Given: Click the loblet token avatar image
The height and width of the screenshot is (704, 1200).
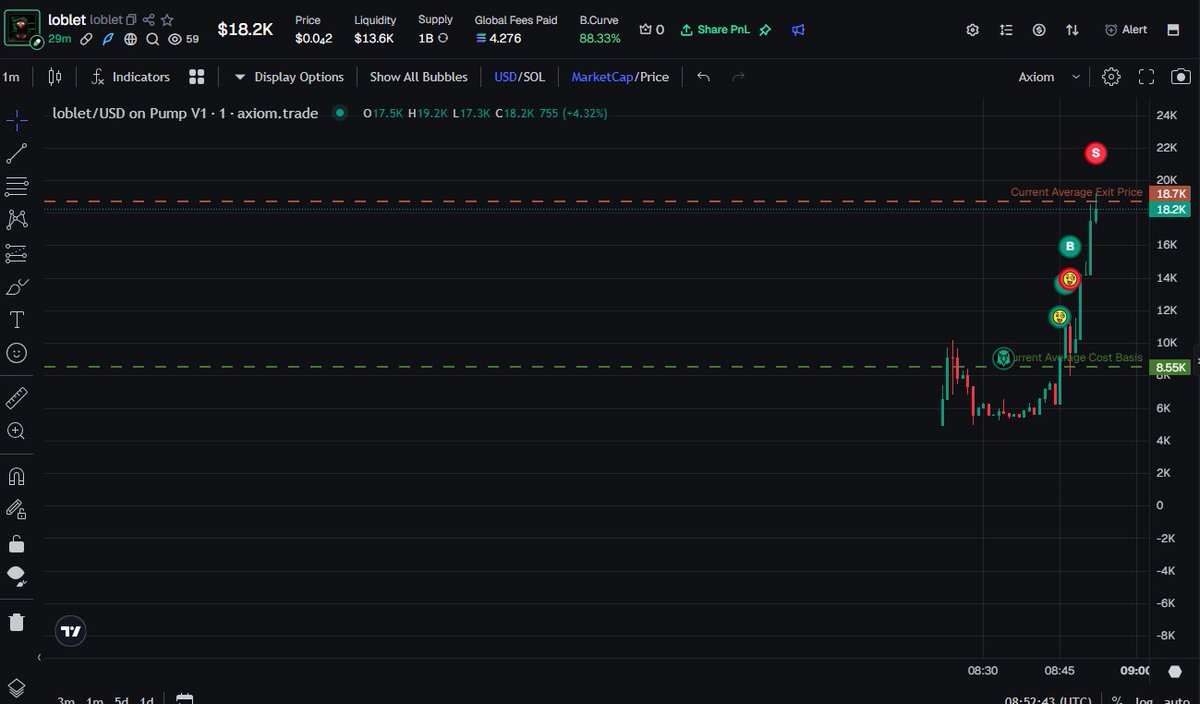Looking at the screenshot, I should [21, 29].
